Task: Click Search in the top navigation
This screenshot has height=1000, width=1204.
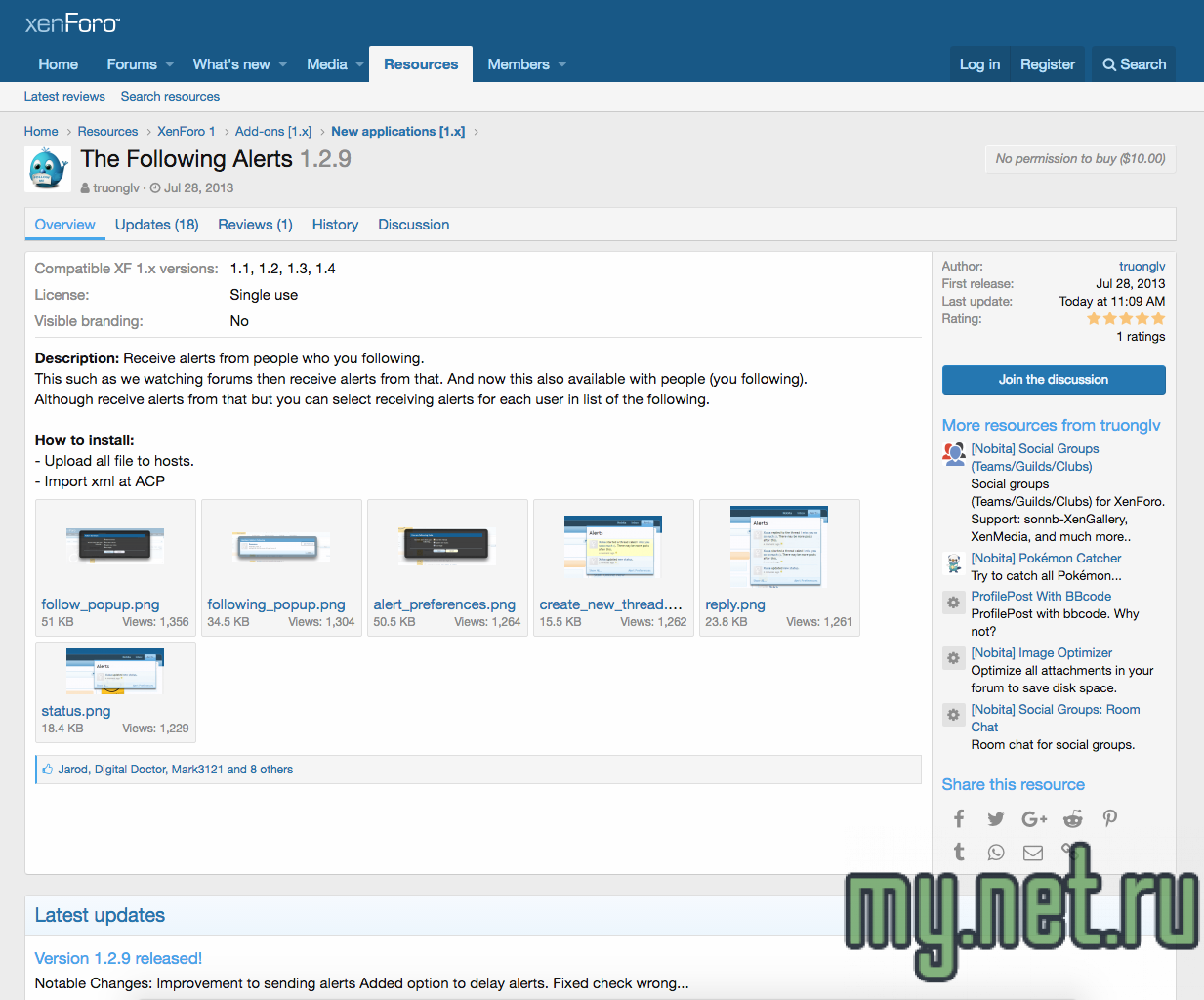Action: click(x=1134, y=64)
